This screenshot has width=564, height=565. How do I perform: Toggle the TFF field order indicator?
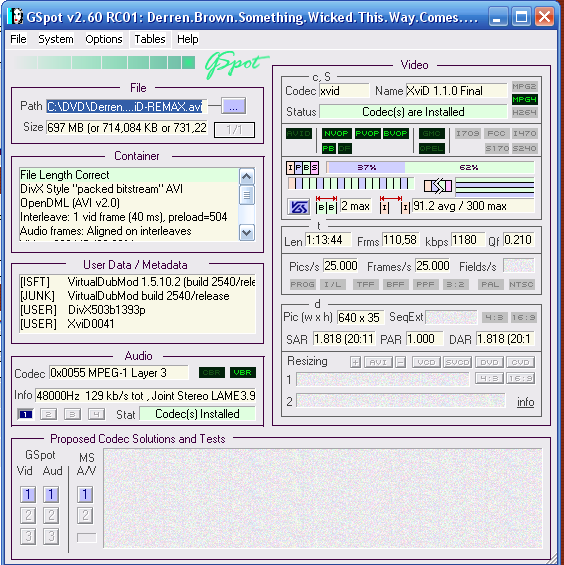point(365,284)
